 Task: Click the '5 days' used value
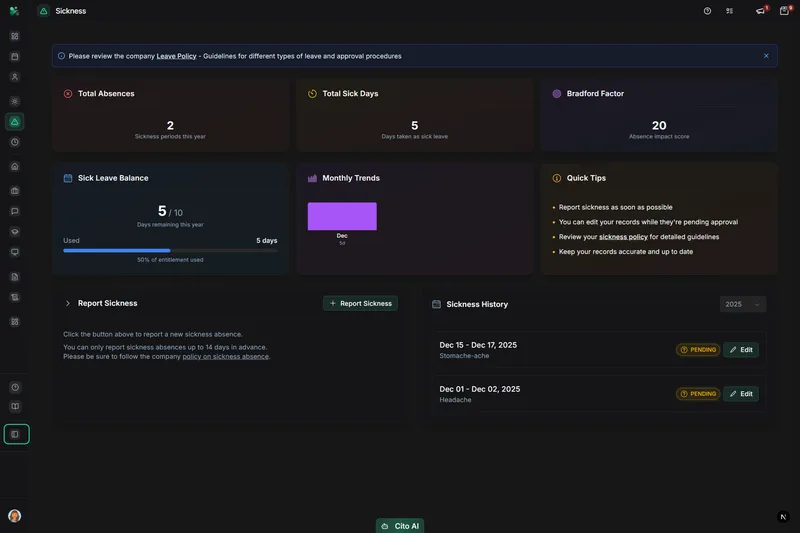coord(266,240)
